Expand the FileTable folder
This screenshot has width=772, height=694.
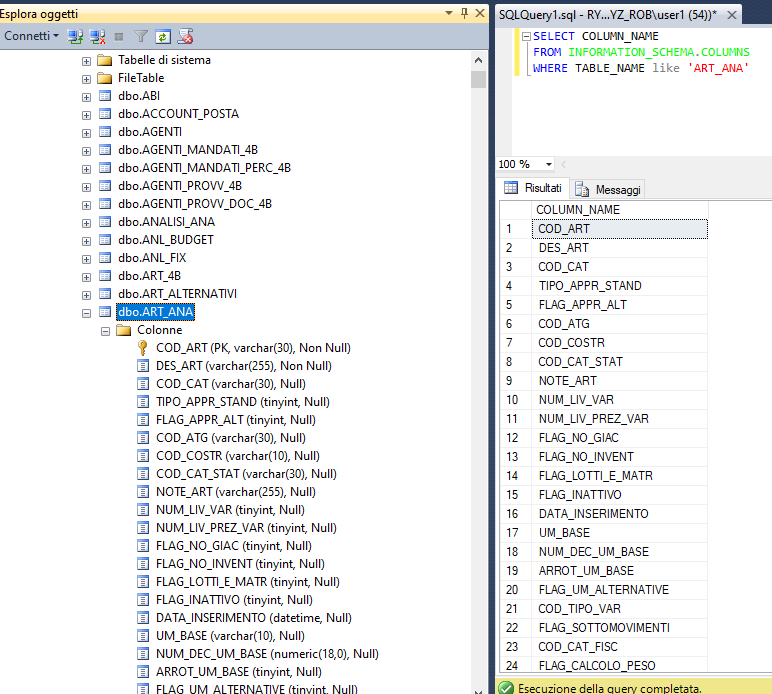pos(87,79)
